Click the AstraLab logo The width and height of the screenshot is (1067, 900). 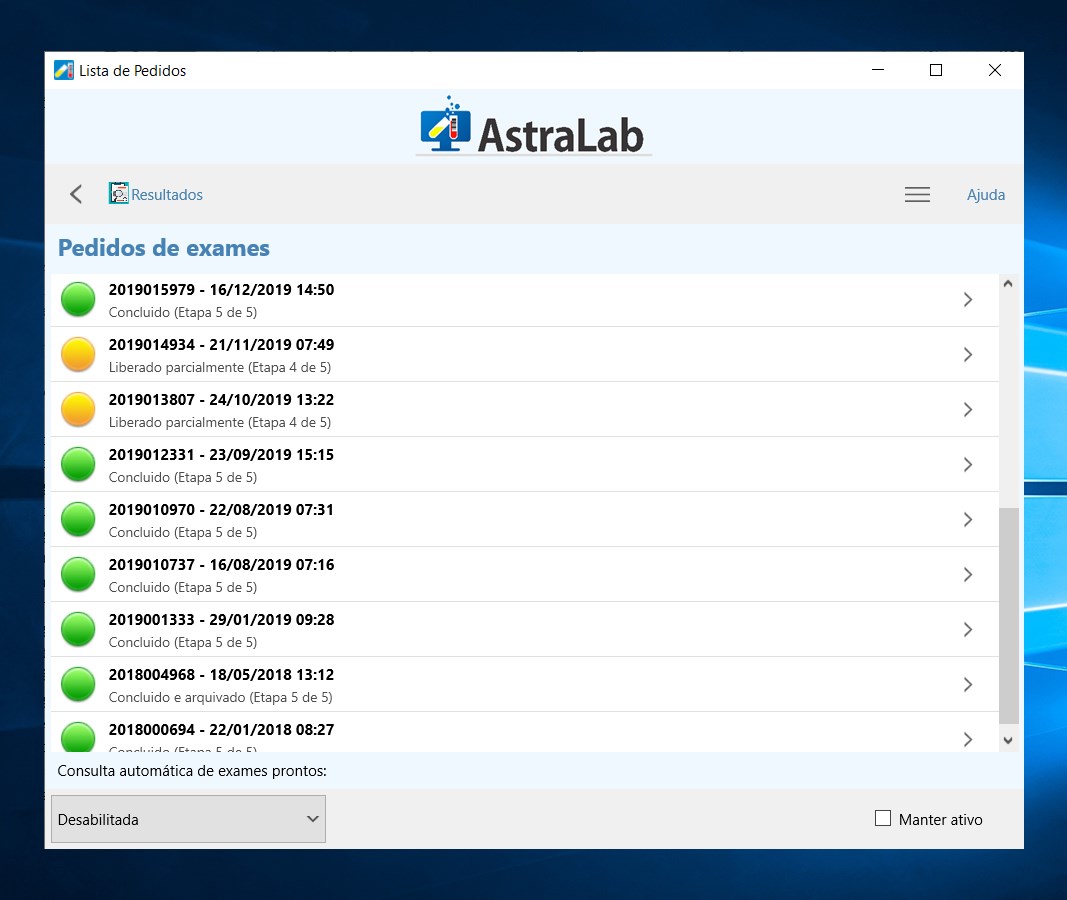tap(533, 127)
